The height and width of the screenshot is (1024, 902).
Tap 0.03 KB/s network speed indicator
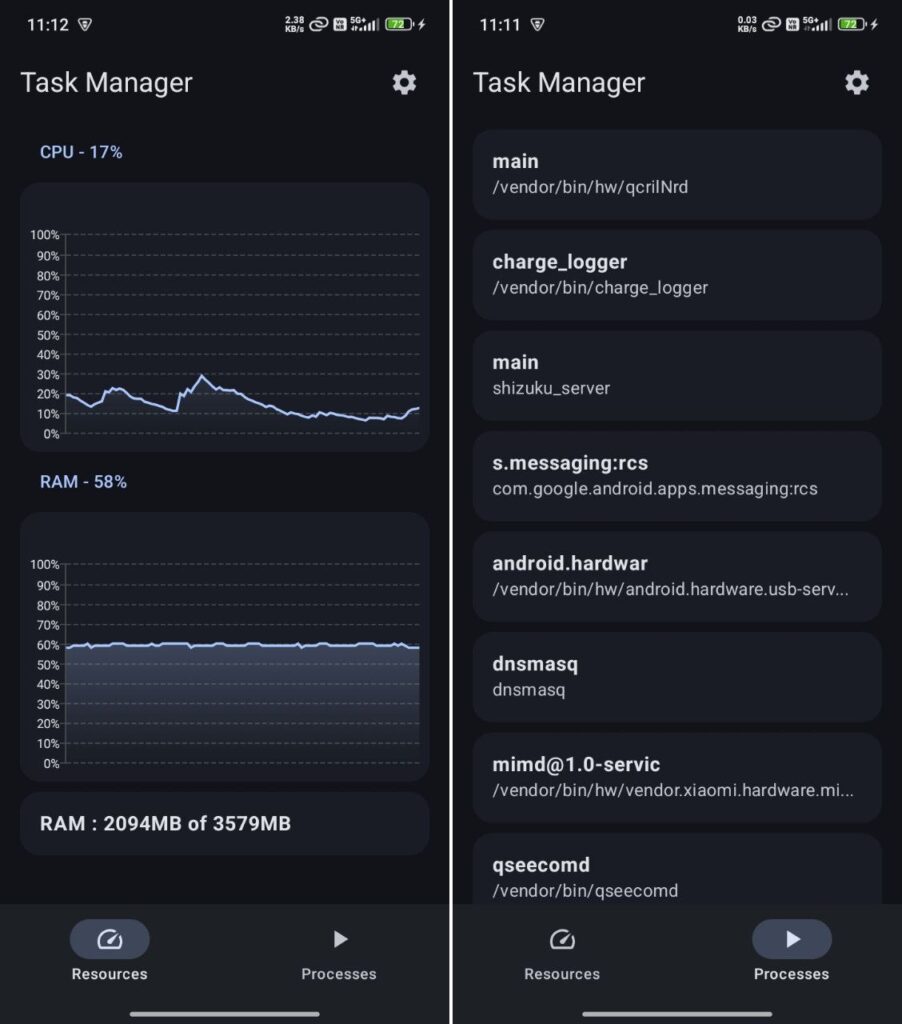747,24
